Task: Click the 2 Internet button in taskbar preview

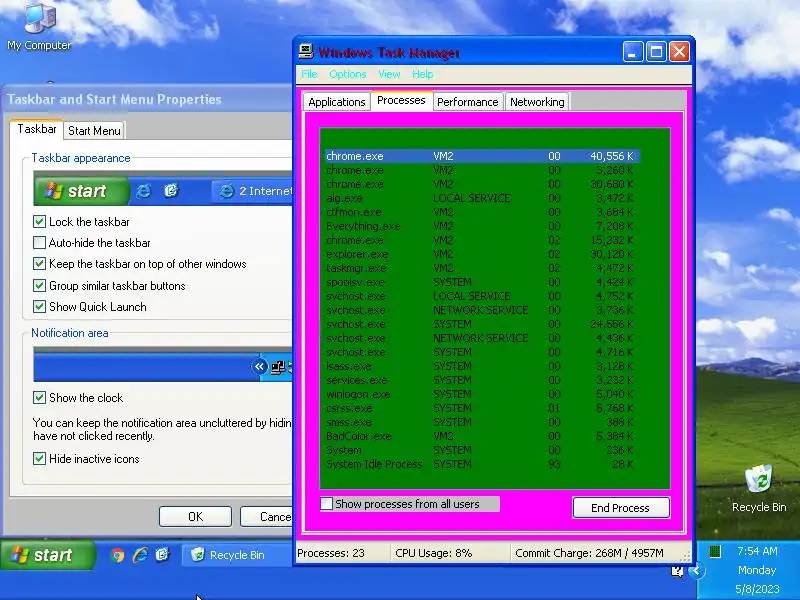Action: click(253, 191)
